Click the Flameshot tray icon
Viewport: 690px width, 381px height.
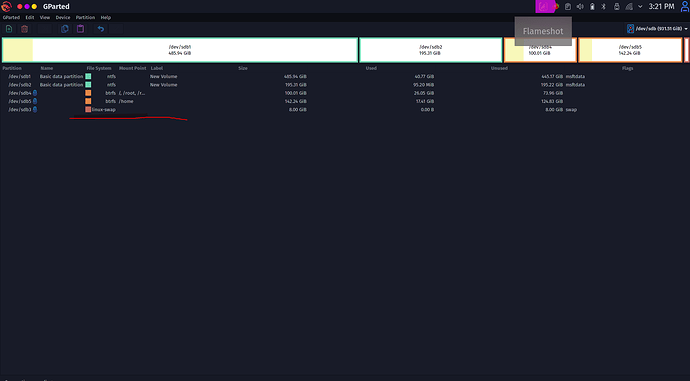[543, 7]
